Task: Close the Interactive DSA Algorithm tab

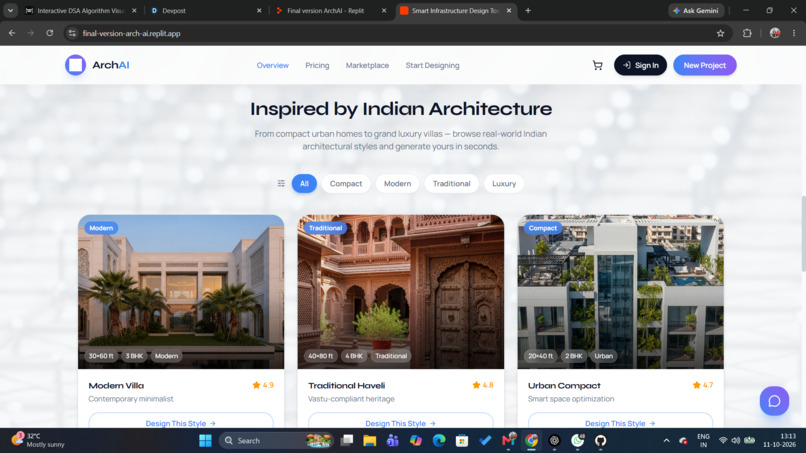Action: coord(134,10)
